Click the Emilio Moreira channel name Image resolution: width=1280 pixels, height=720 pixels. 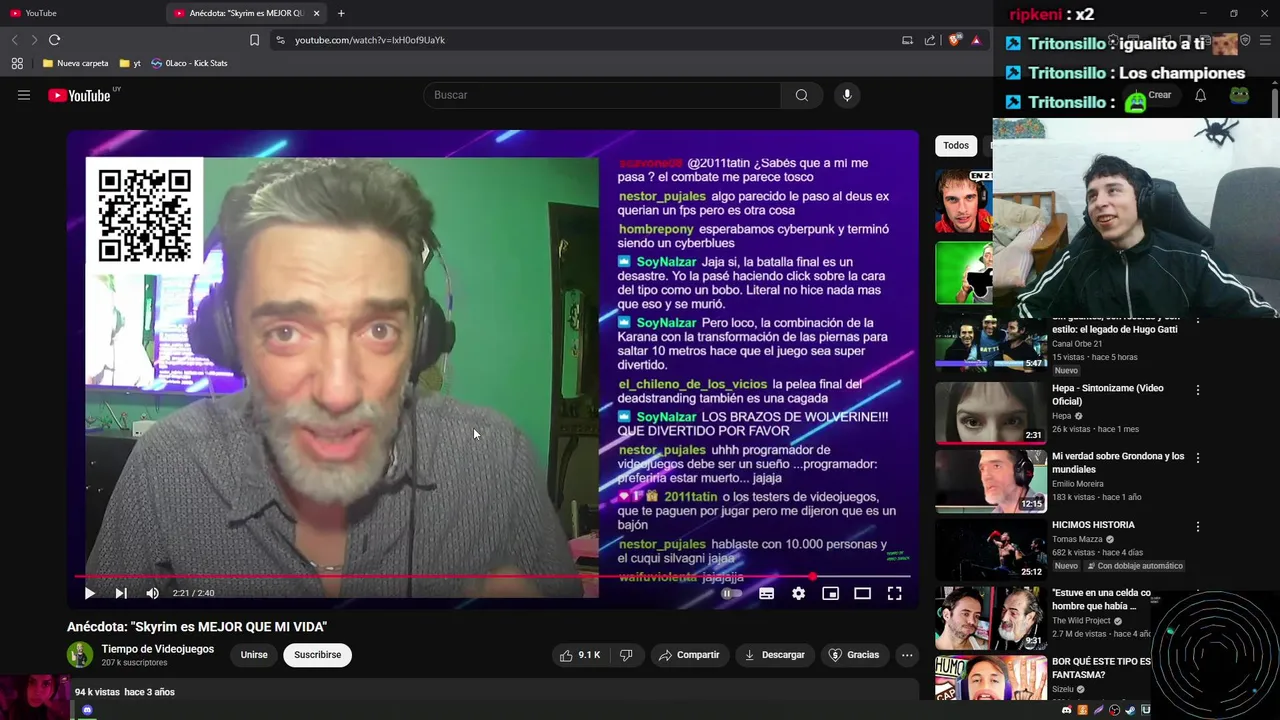[1078, 484]
